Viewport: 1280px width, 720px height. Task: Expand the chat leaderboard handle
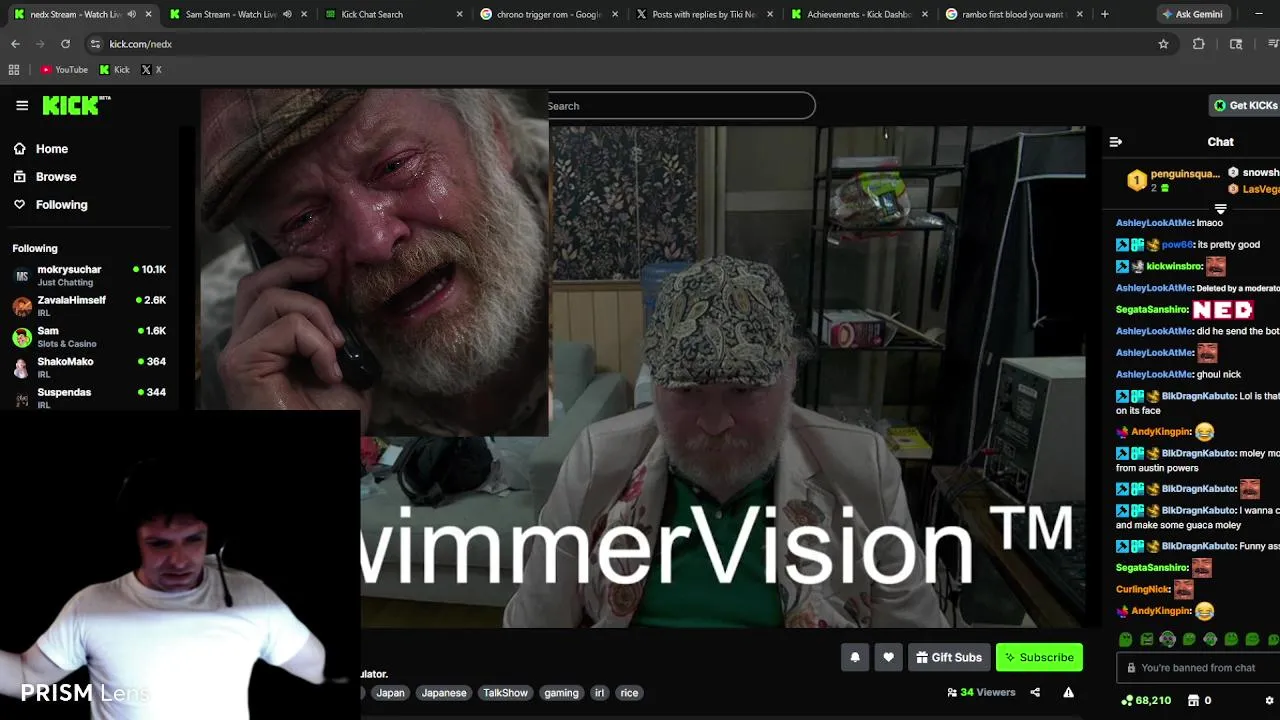coord(1220,209)
